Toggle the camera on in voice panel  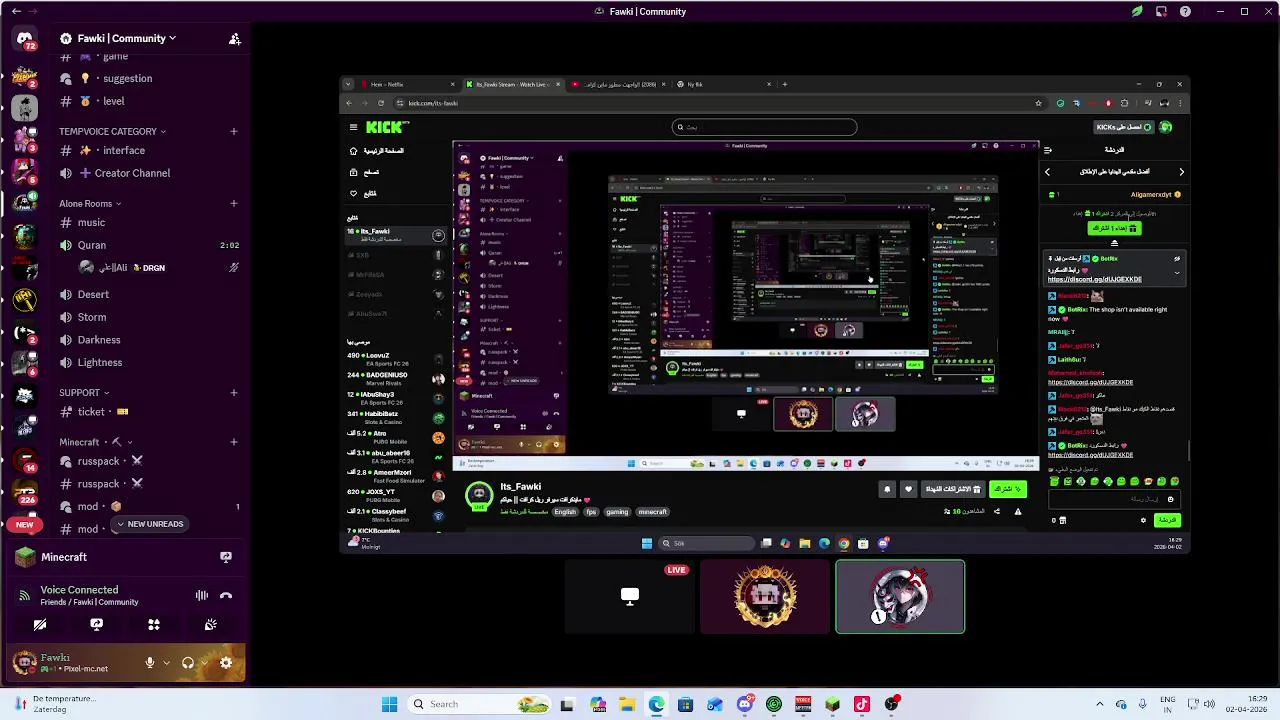[40, 624]
